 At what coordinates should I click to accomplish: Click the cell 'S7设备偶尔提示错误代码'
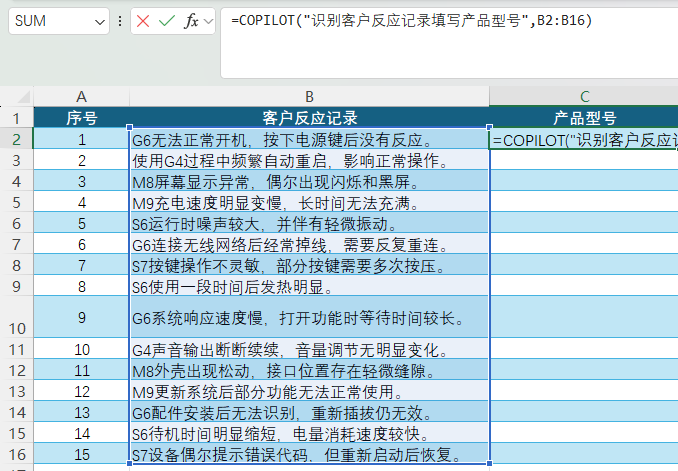point(309,454)
